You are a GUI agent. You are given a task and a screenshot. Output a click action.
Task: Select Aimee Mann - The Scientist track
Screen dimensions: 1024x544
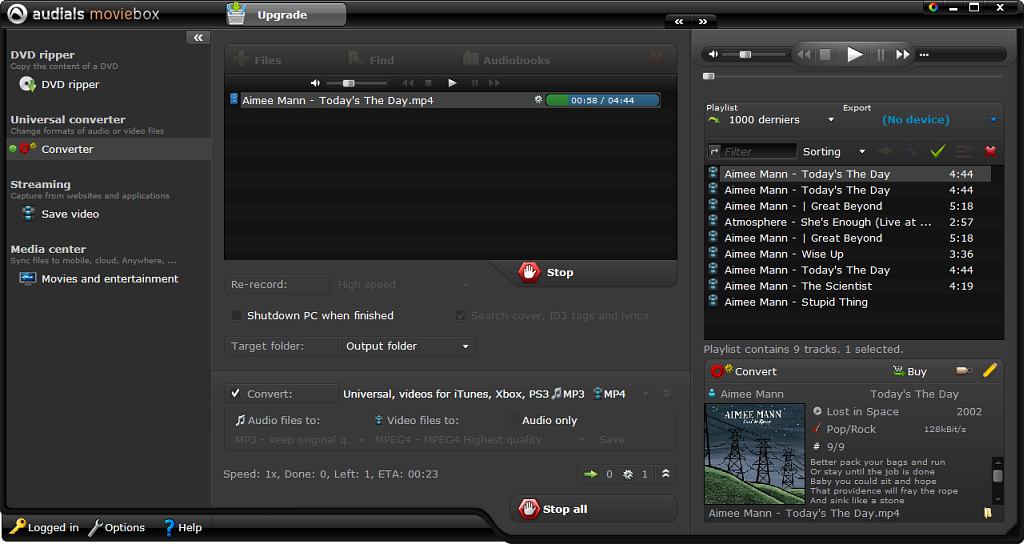849,286
